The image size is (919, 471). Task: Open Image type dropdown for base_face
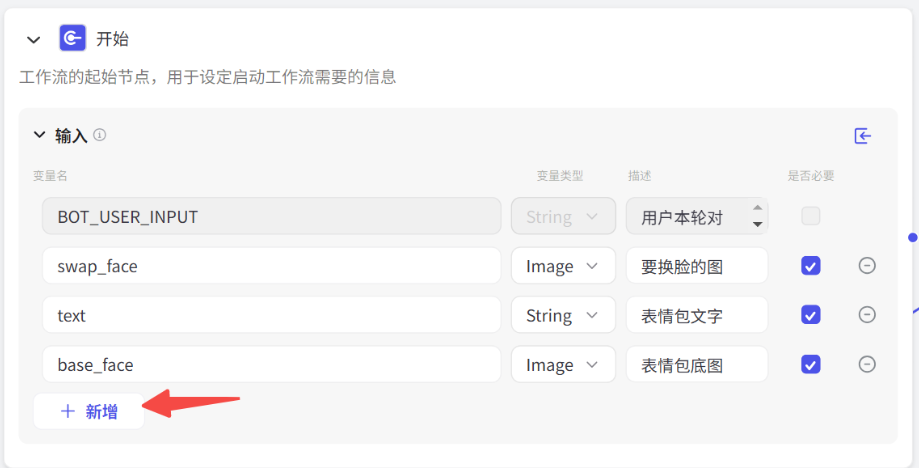[x=563, y=364]
